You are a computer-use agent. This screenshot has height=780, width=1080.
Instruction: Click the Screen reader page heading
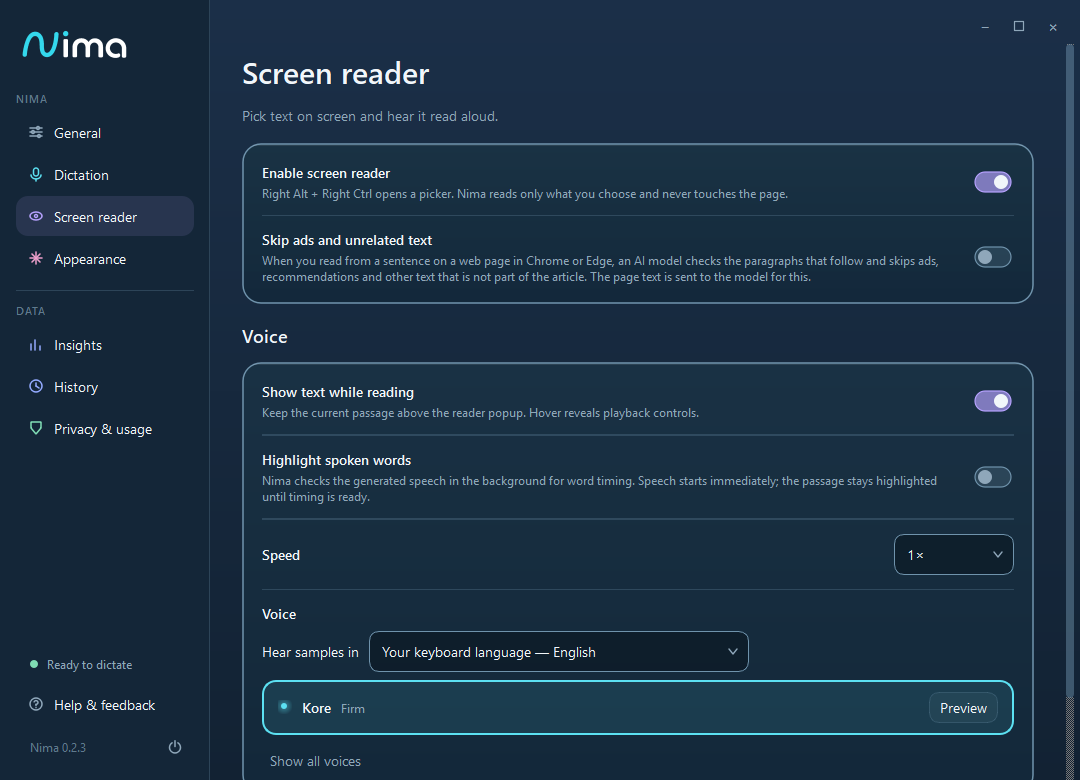click(335, 74)
